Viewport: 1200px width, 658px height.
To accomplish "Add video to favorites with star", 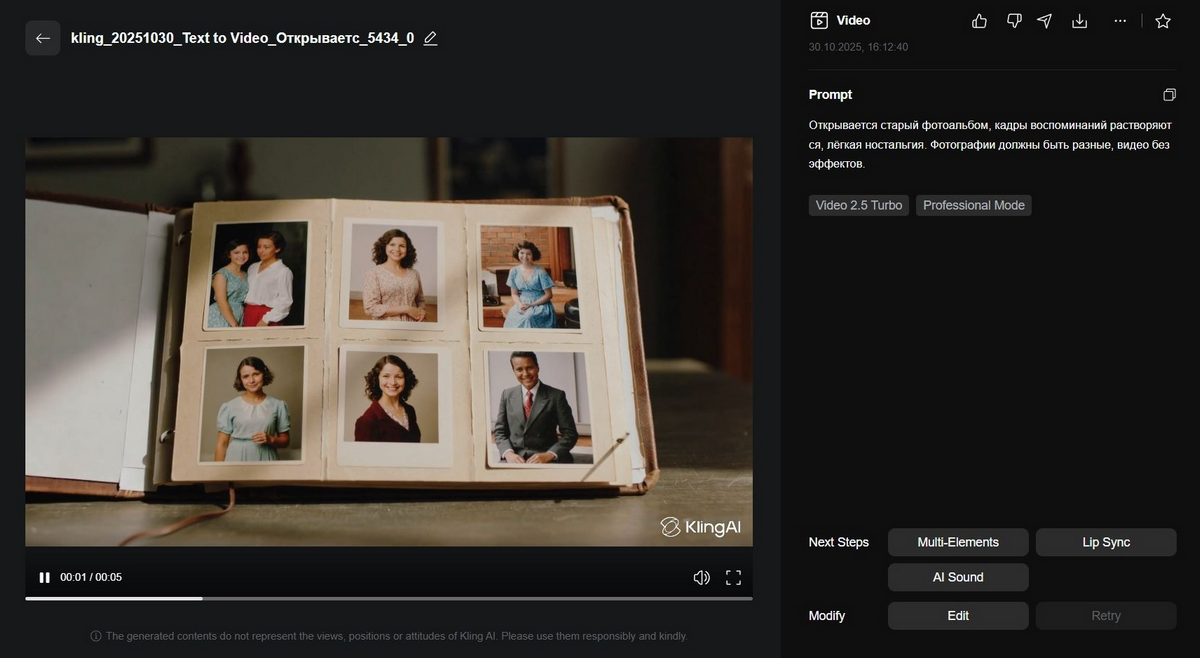I will [x=1163, y=20].
